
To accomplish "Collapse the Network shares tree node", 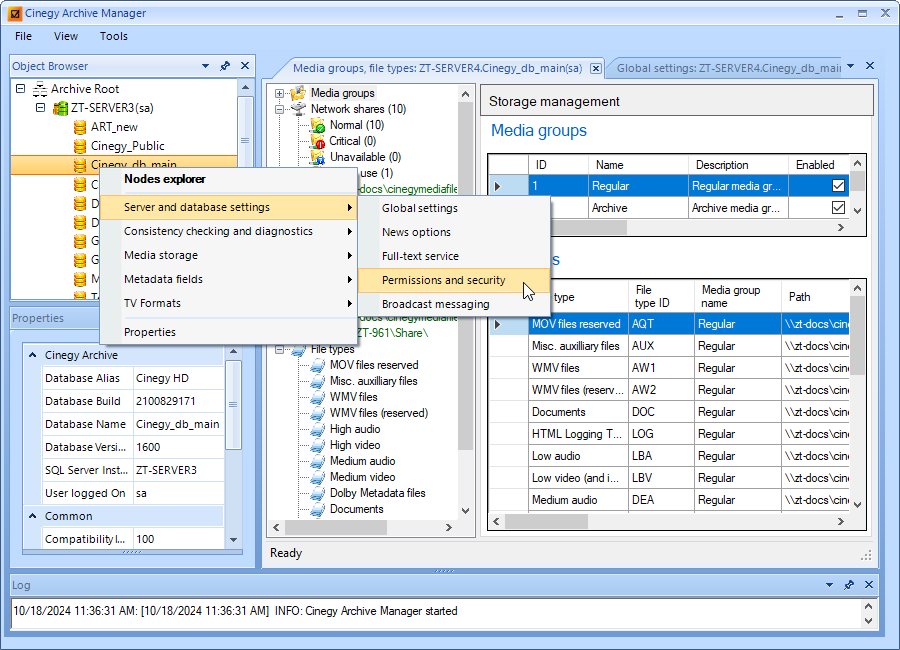I will tap(279, 109).
